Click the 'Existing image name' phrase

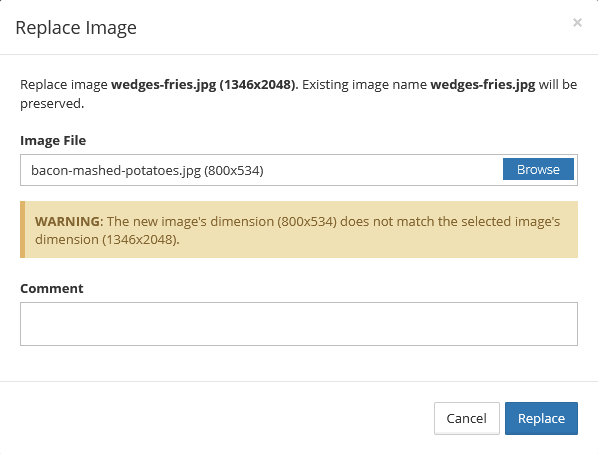[364, 84]
